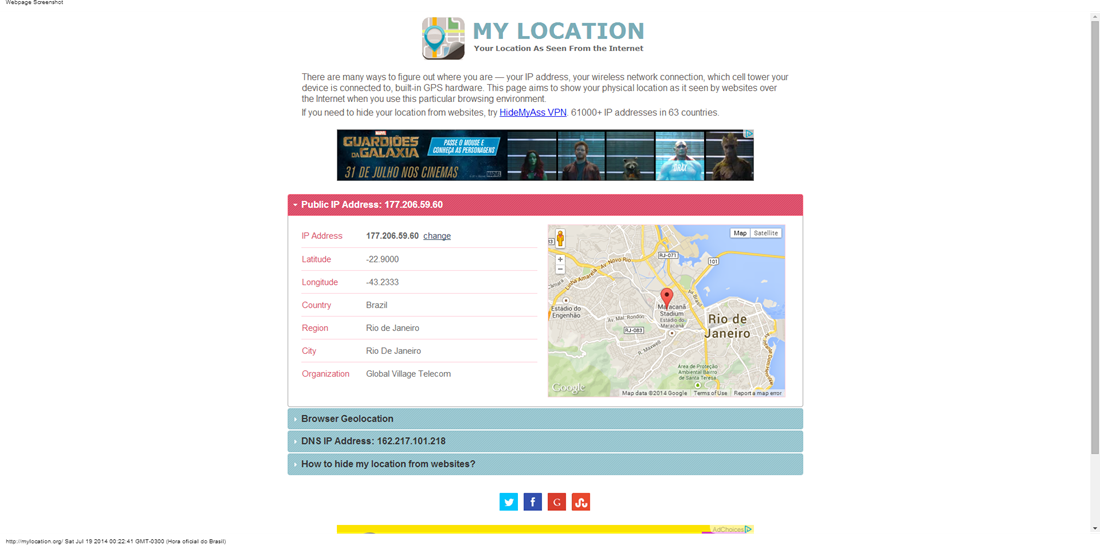1100x545 pixels.
Task: Share page via Google Plus icon
Action: (x=556, y=502)
